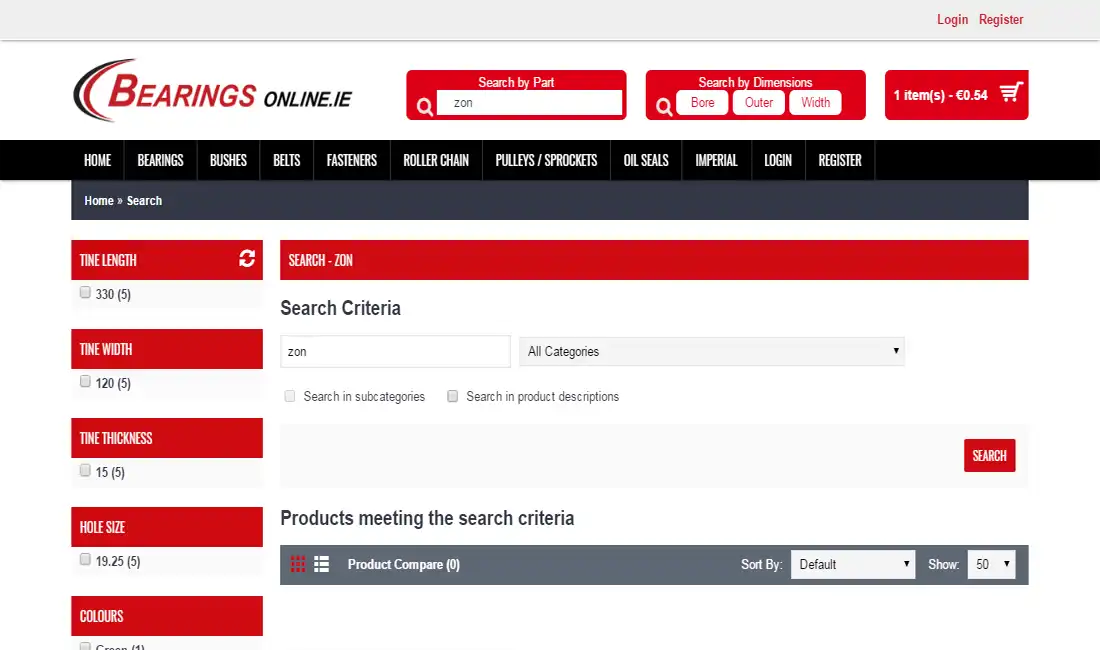
Task: Open the shopping cart icon
Action: [1011, 92]
